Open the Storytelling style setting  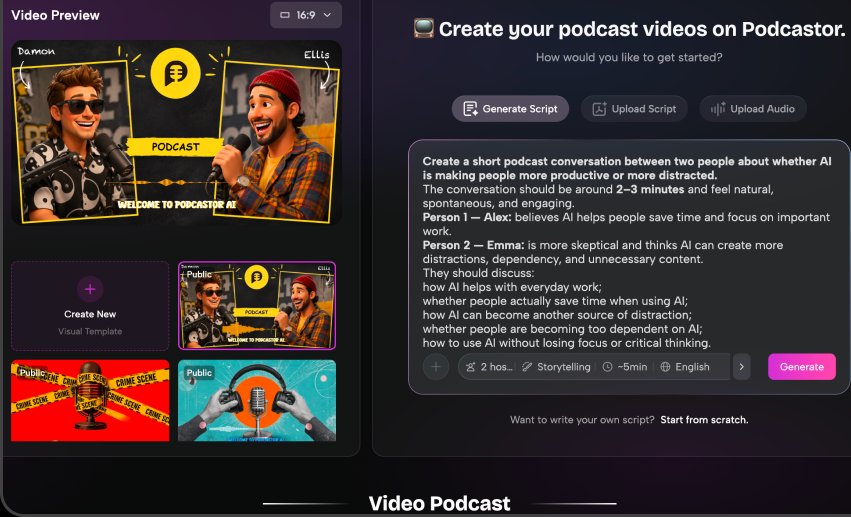(556, 367)
